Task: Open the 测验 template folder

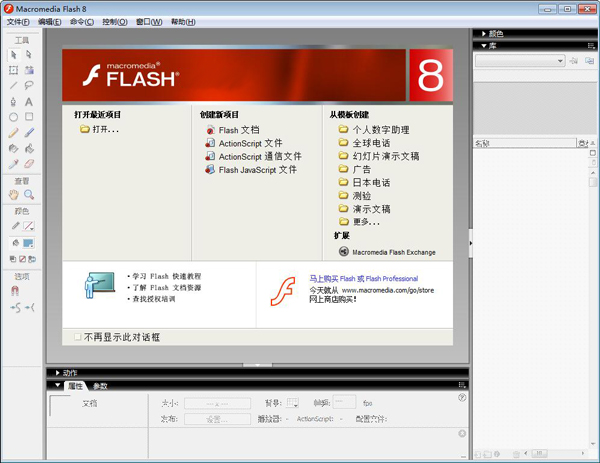Action: coord(355,196)
